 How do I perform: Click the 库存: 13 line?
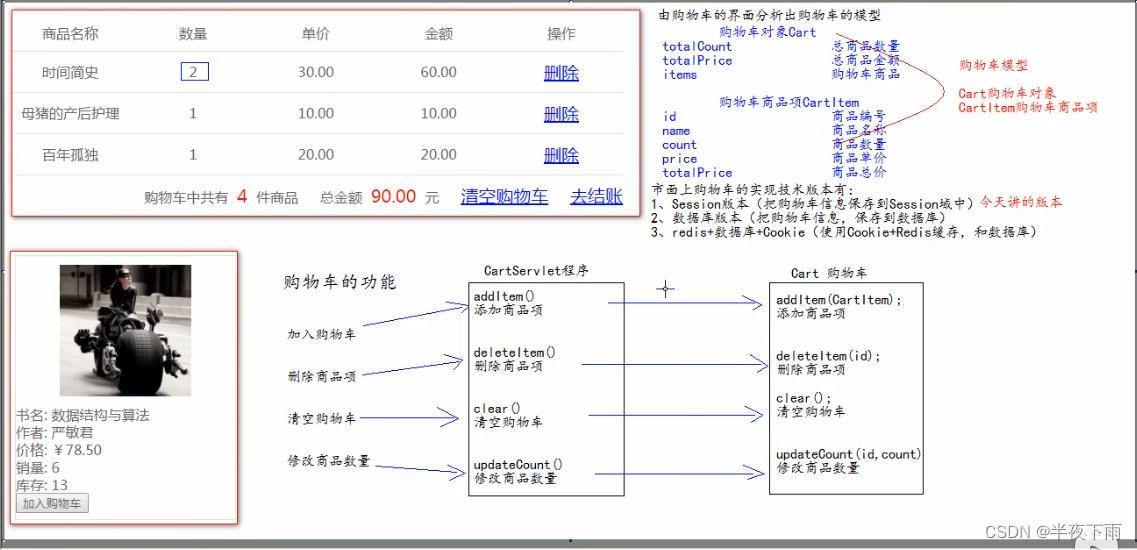[42, 485]
